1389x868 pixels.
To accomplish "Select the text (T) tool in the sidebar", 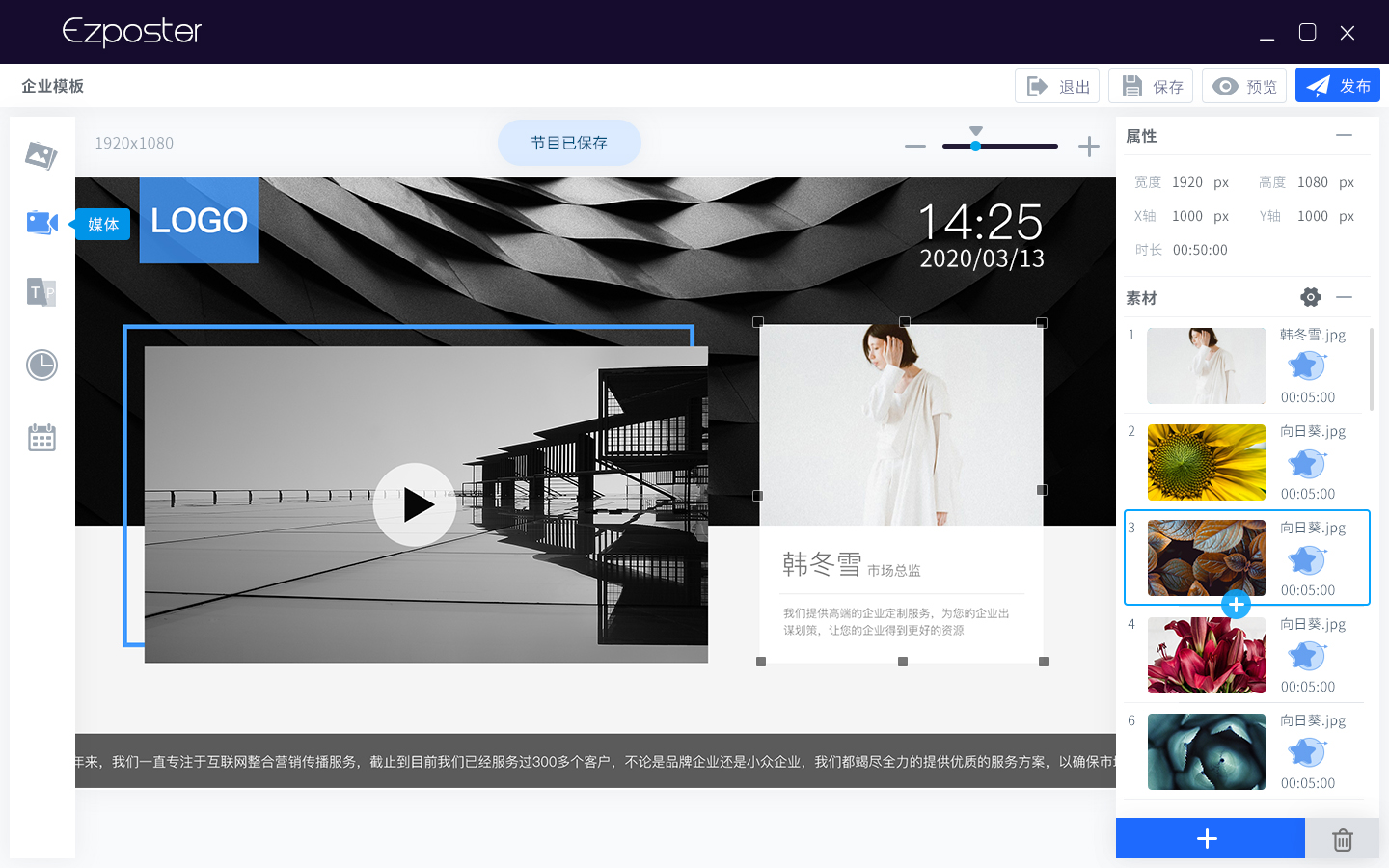I will 41,292.
